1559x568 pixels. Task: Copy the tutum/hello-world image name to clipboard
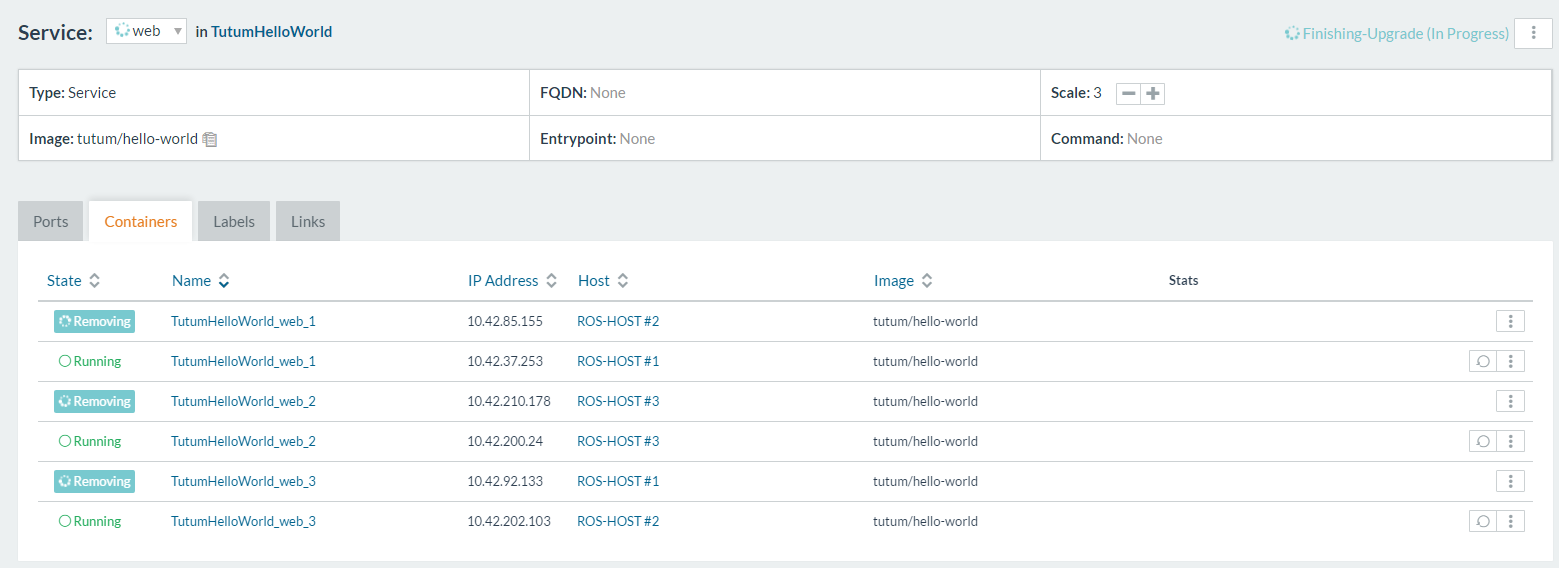[x=210, y=139]
